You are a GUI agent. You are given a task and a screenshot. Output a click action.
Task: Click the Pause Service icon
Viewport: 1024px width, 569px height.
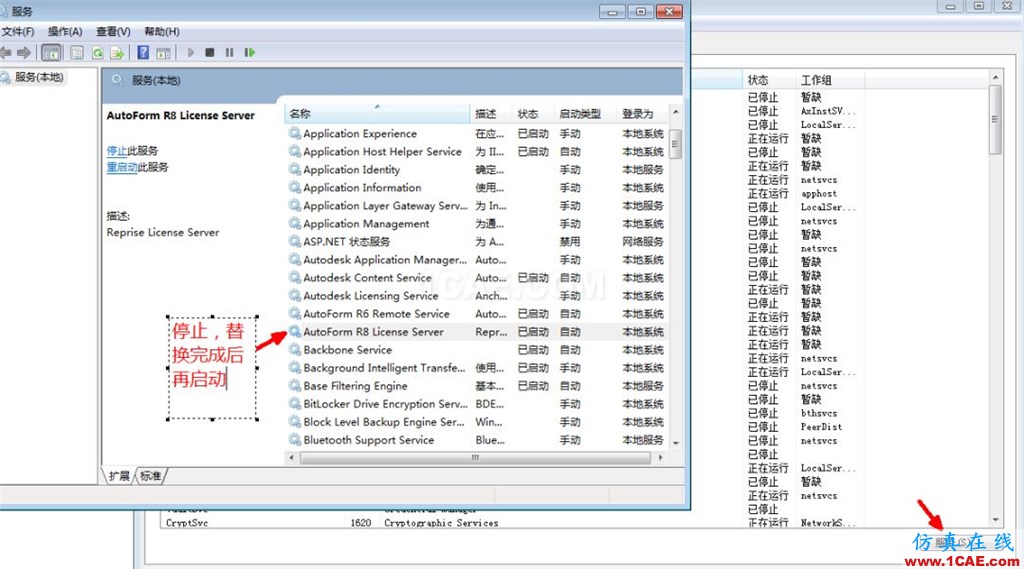pyautogui.click(x=229, y=52)
